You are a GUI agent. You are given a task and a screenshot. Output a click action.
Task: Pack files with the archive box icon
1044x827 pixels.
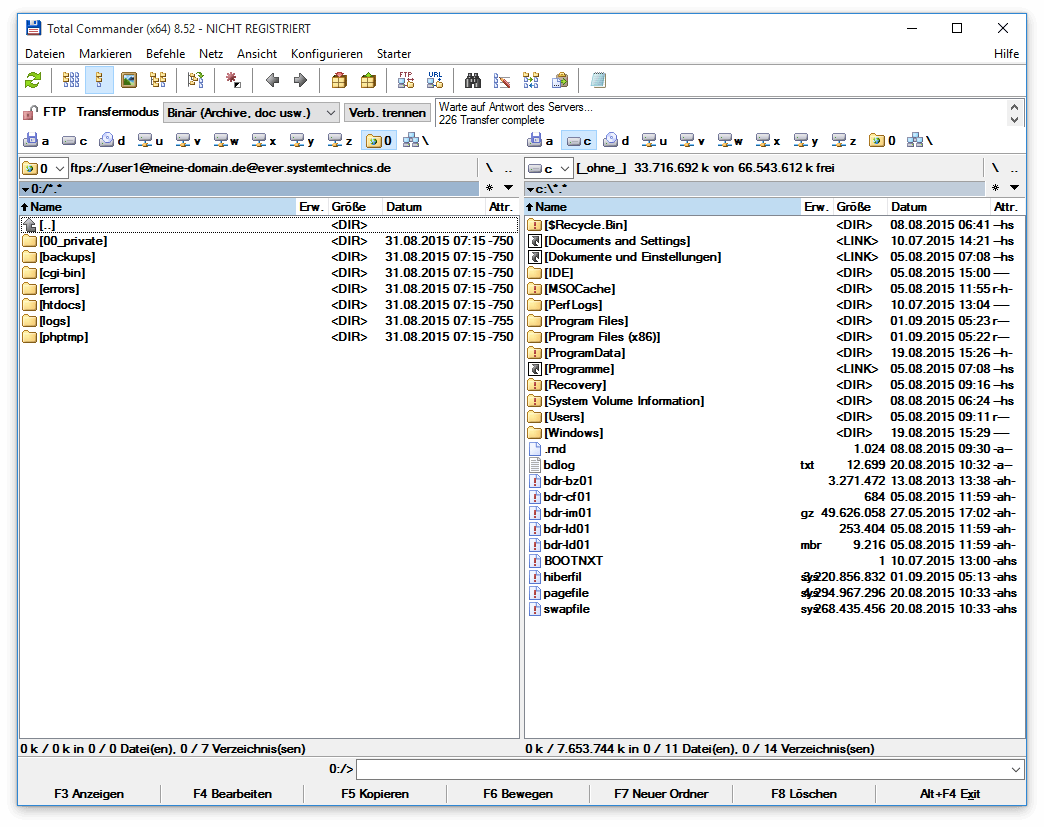(x=339, y=81)
